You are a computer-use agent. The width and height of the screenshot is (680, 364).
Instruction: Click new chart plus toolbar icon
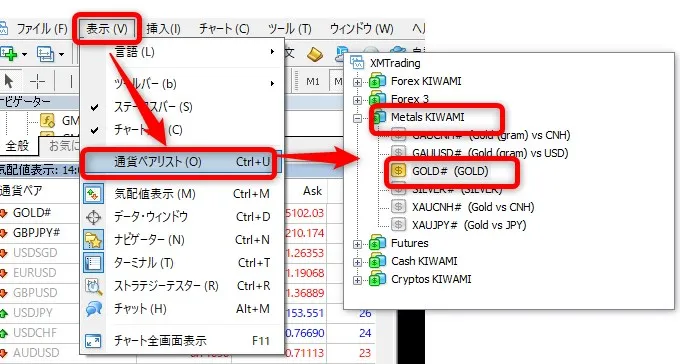[9, 54]
